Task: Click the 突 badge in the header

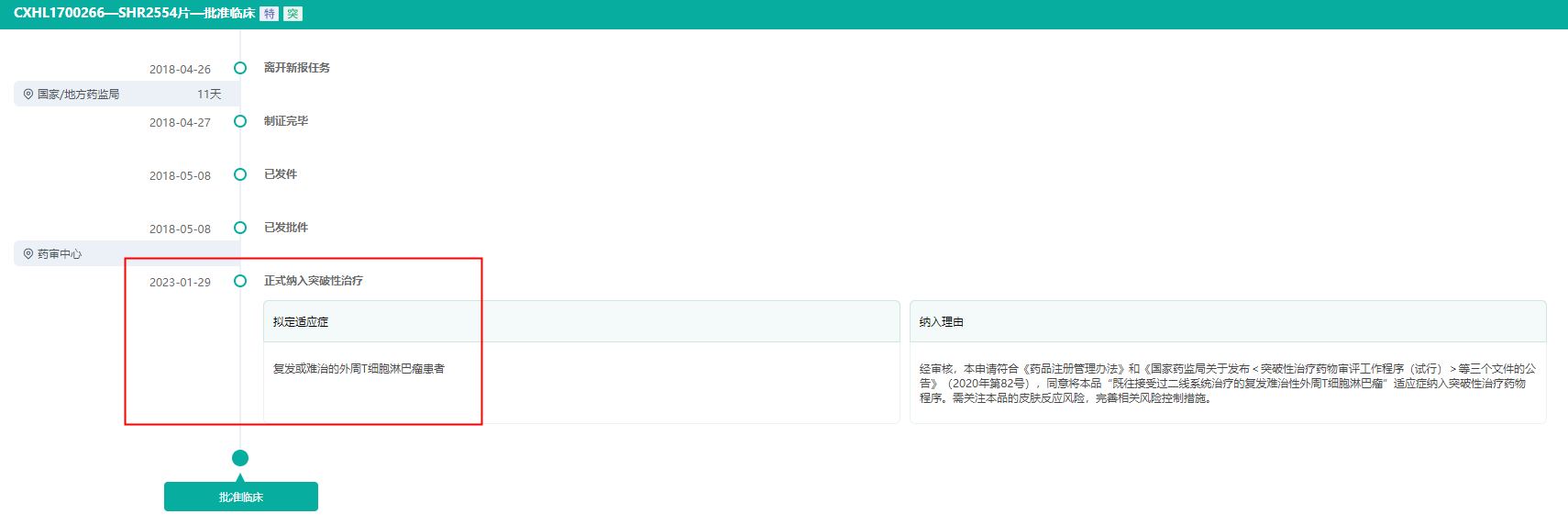Action: click(293, 14)
